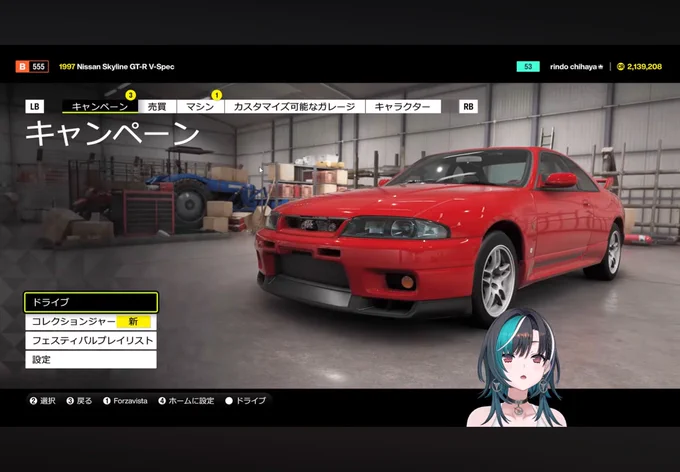Click the RB bumper icon
The image size is (680, 472).
pyautogui.click(x=468, y=107)
